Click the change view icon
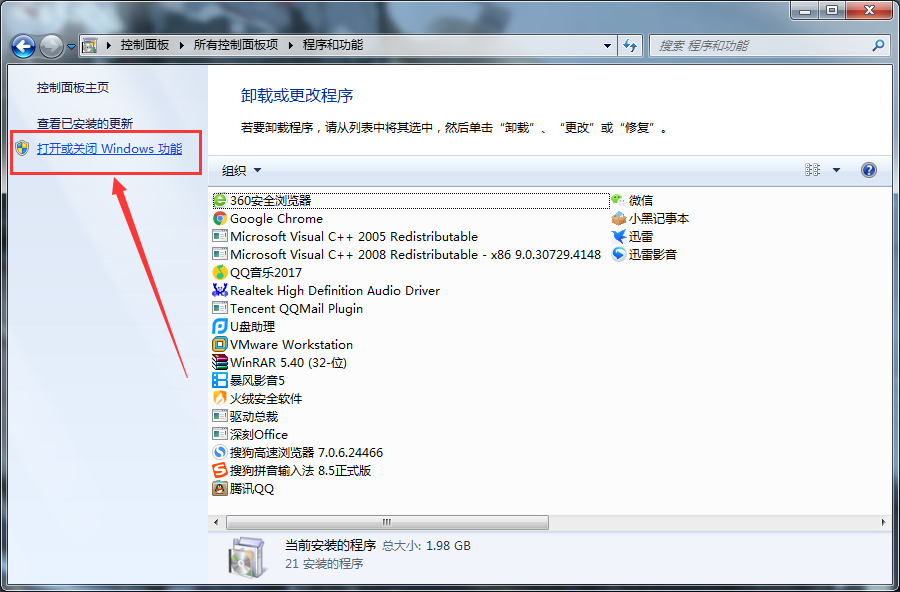This screenshot has height=592, width=900. pos(812,169)
